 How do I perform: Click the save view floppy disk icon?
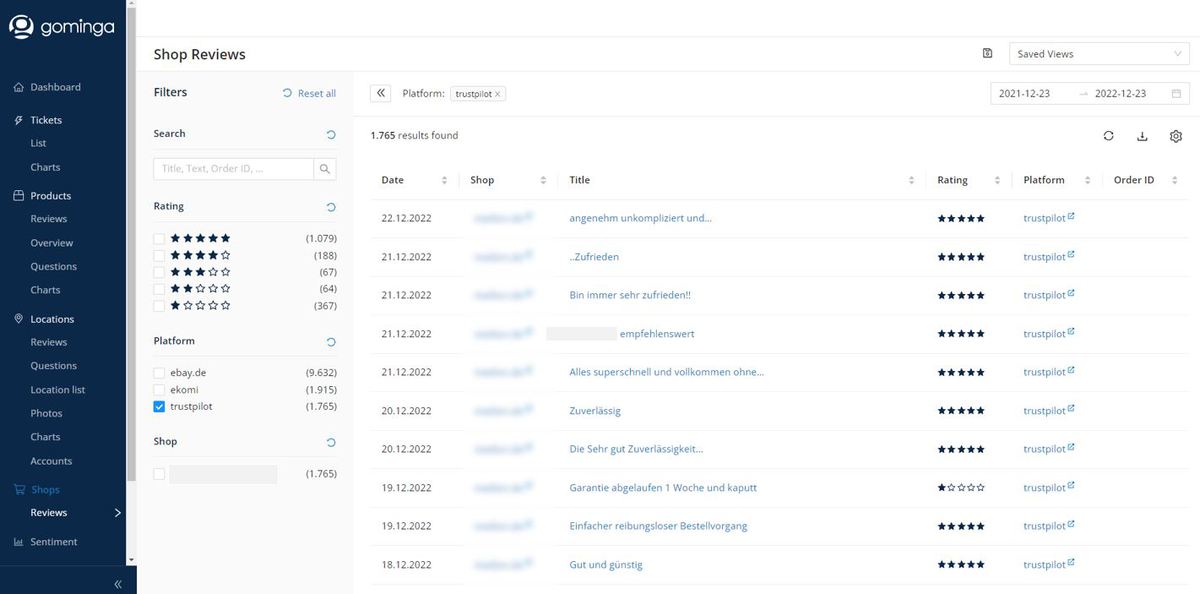(988, 54)
